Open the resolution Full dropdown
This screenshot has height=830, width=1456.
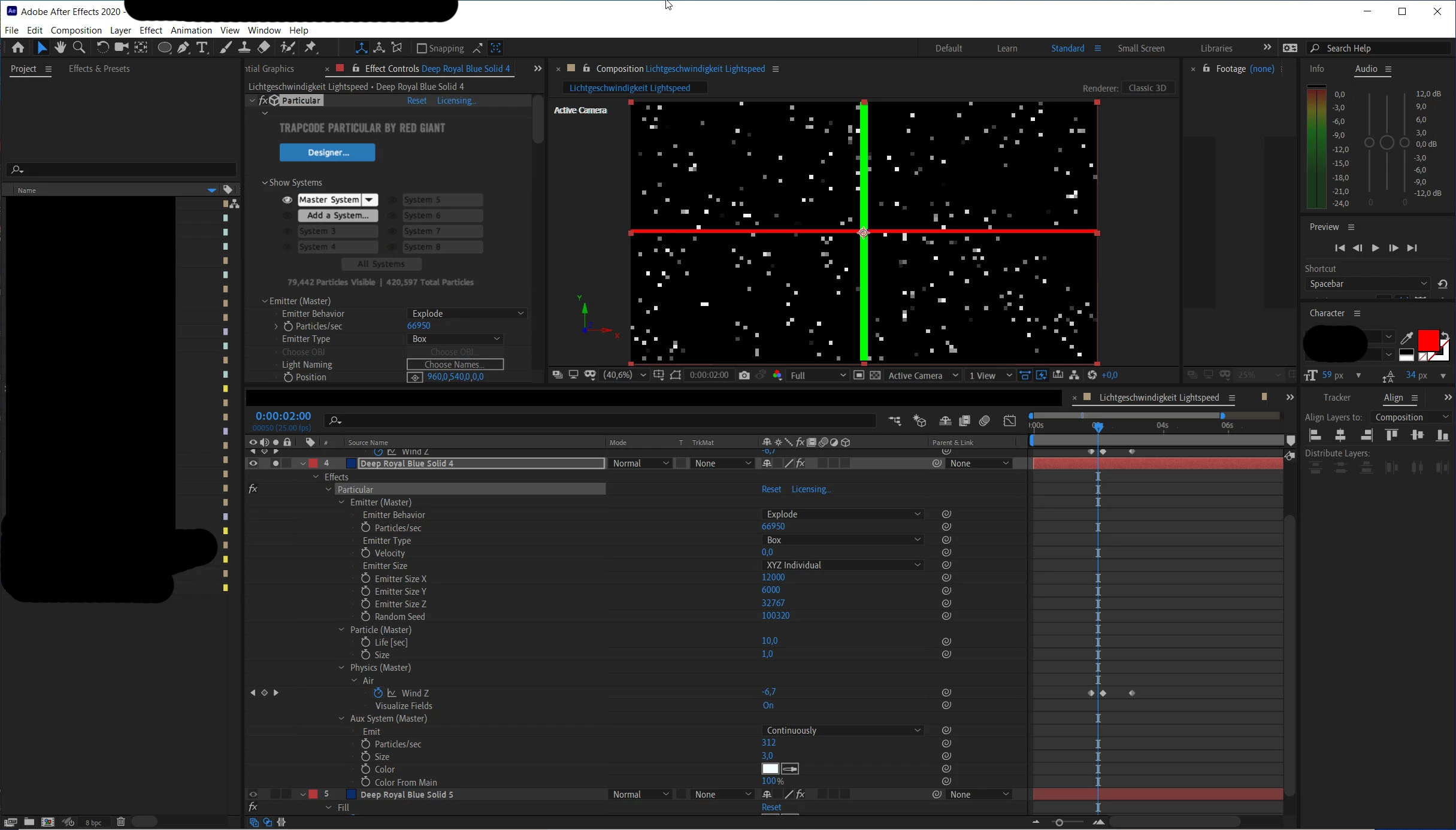coord(818,375)
